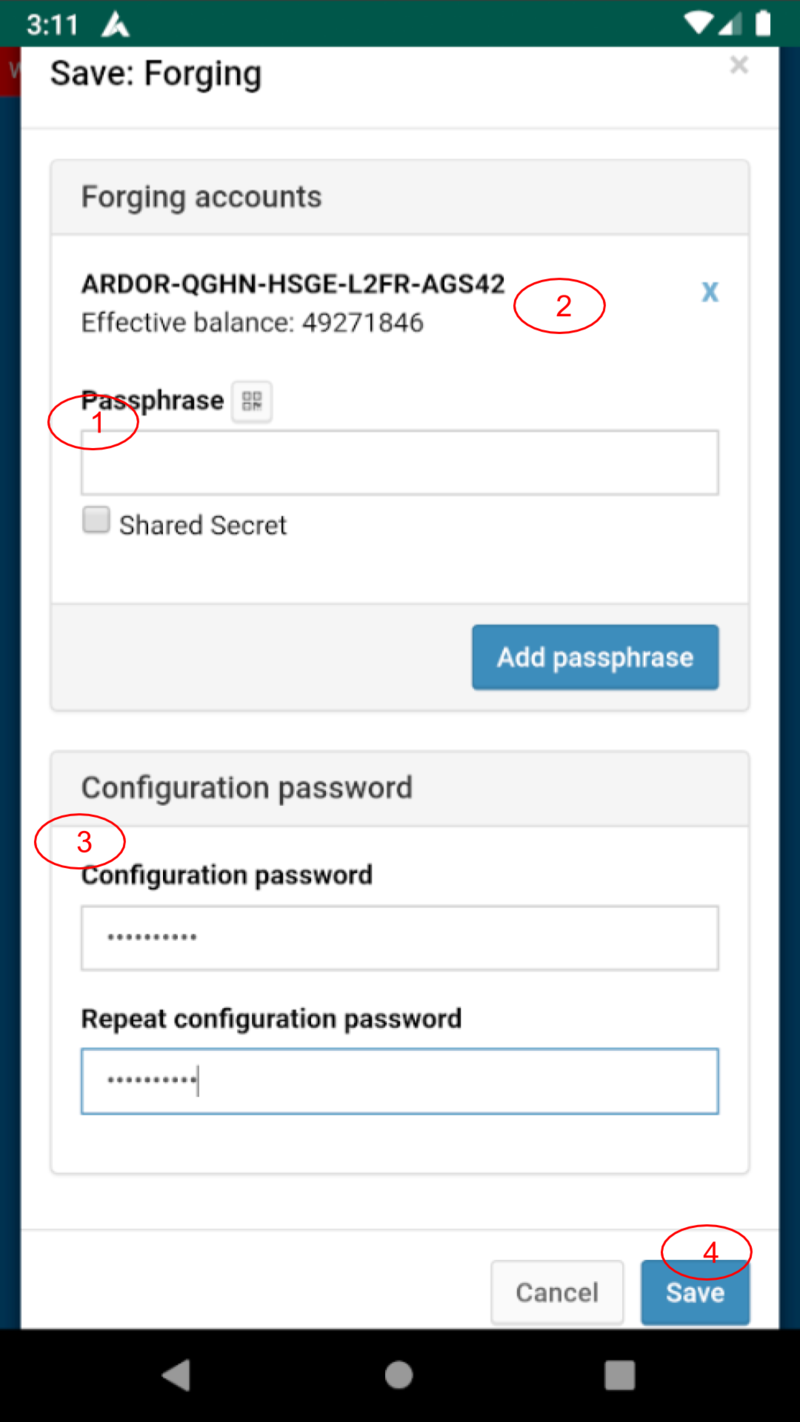Tap the Repeat configuration password field
Image resolution: width=800 pixels, height=1422 pixels.
click(x=400, y=1080)
